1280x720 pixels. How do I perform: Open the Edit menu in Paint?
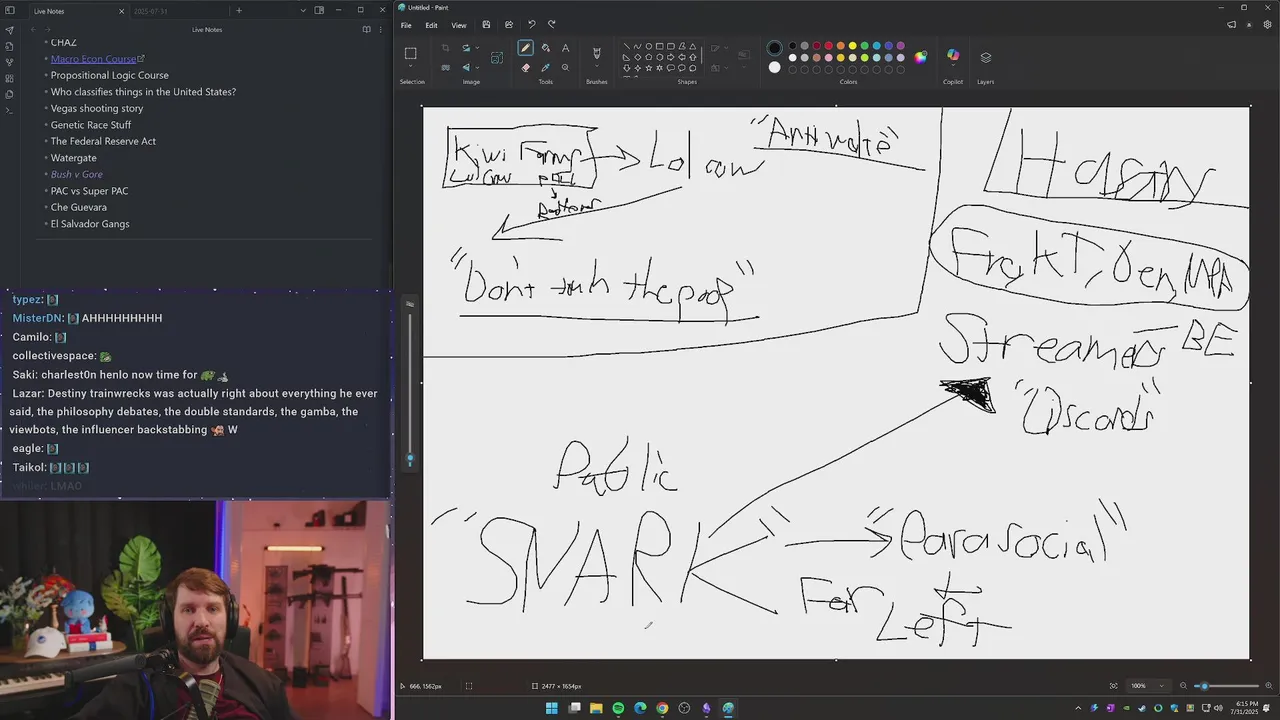[x=431, y=25]
